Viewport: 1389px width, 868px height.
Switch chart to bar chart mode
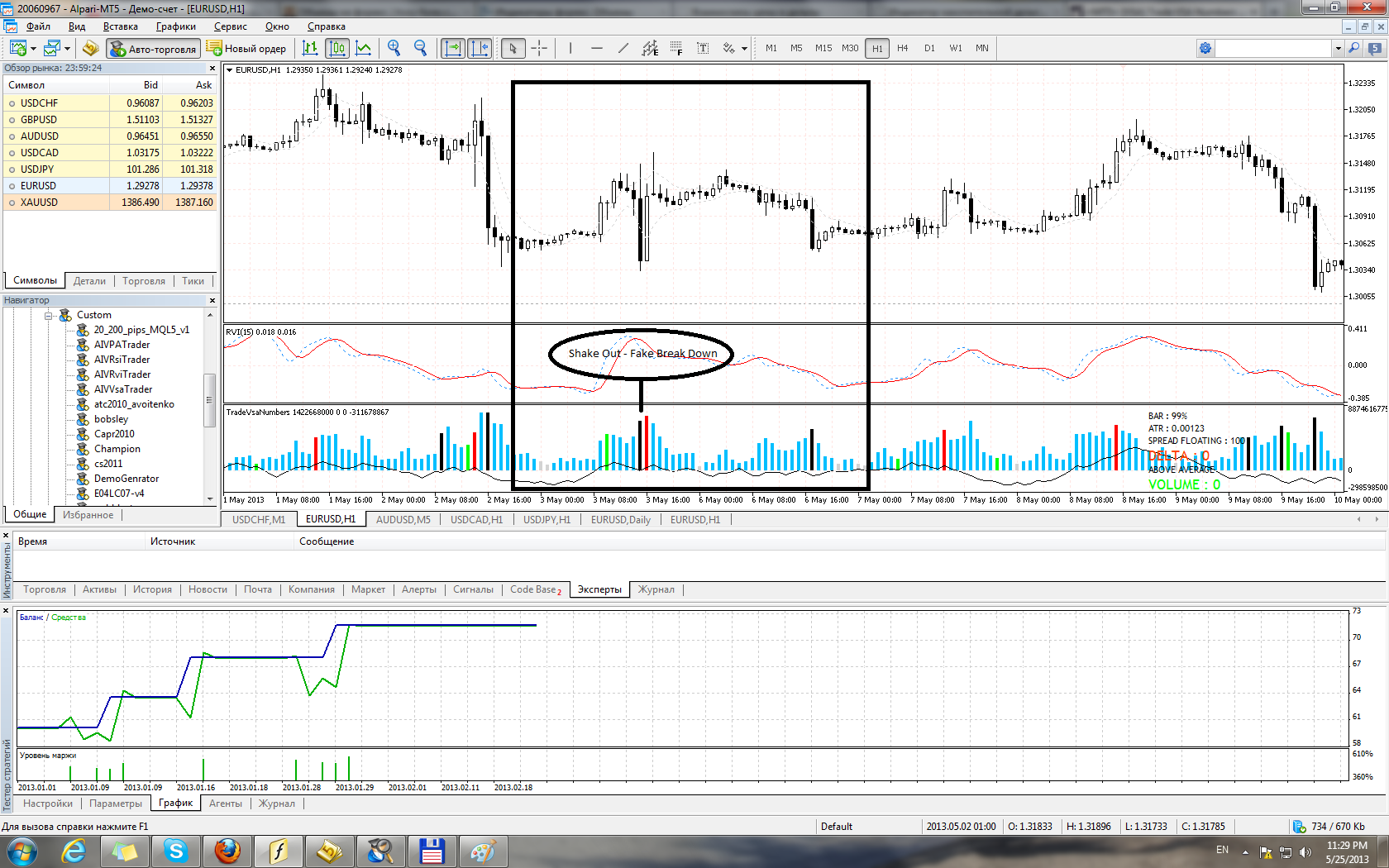point(310,48)
